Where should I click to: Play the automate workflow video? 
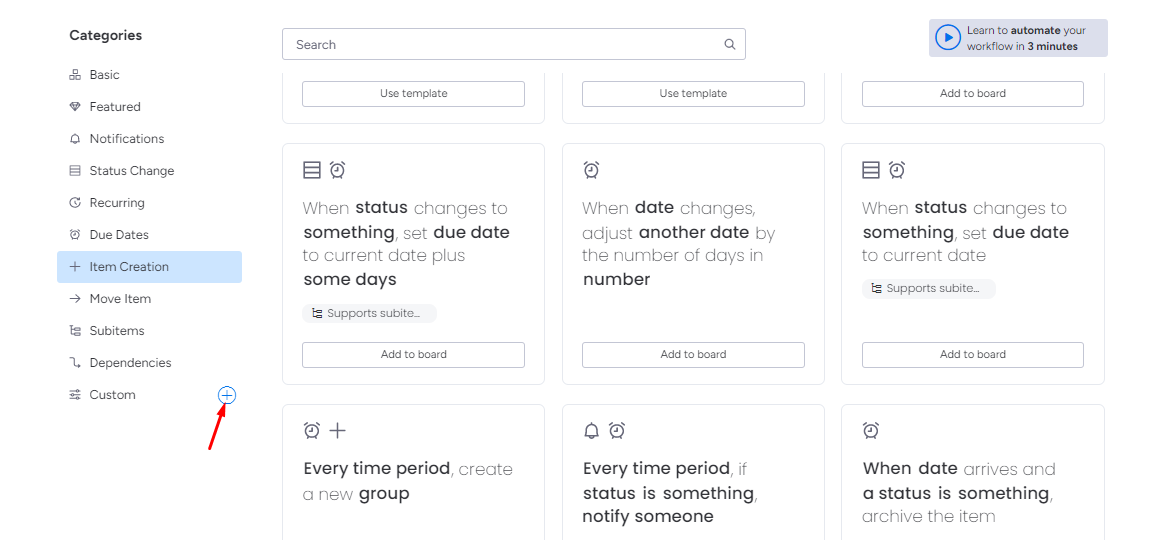click(947, 38)
